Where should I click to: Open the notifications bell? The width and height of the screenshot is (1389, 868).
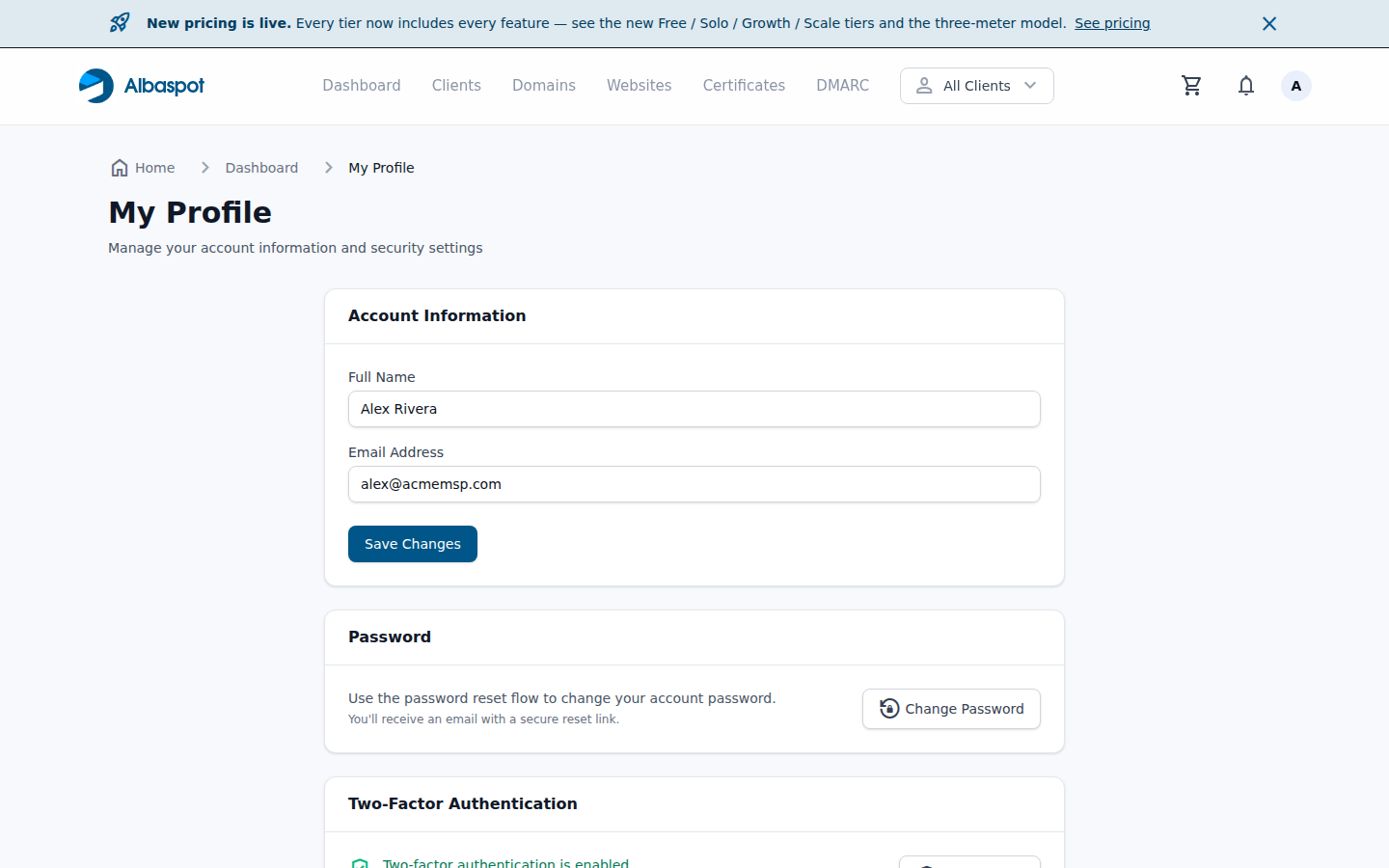pyautogui.click(x=1246, y=86)
